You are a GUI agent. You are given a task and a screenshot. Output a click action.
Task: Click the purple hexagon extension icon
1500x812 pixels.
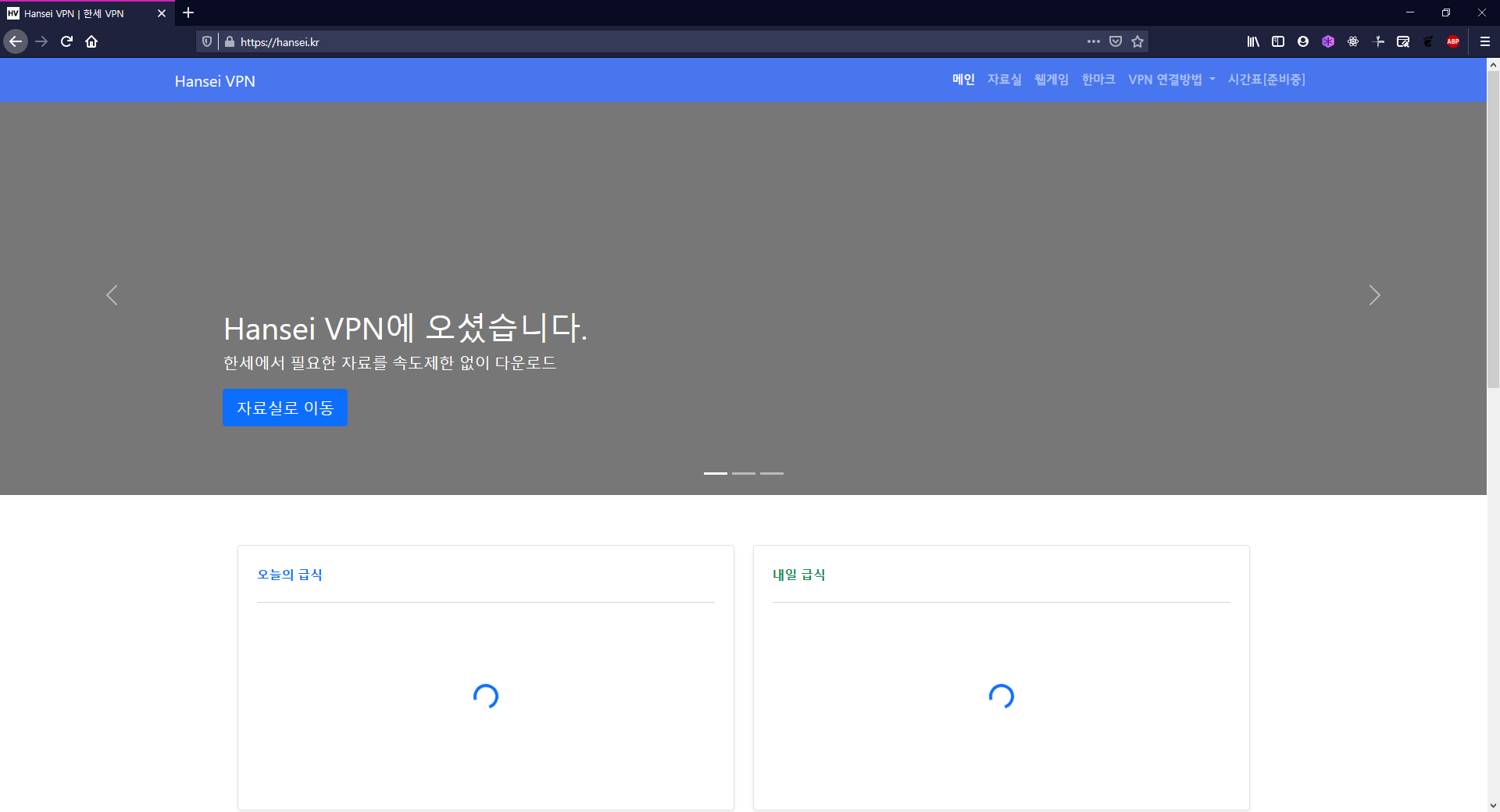point(1328,41)
